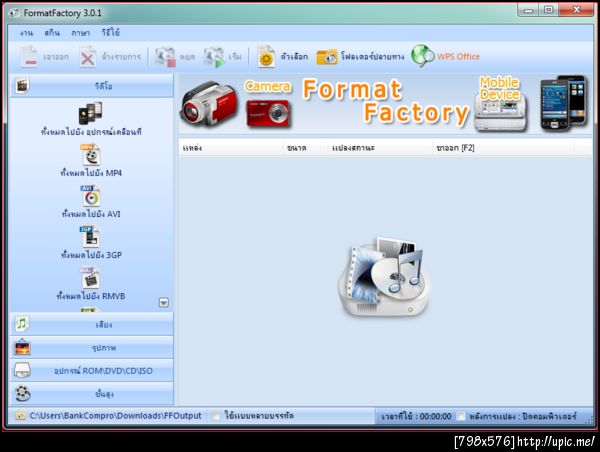Click the clear list red X icon
This screenshot has height=452, width=600.
(x=88, y=57)
